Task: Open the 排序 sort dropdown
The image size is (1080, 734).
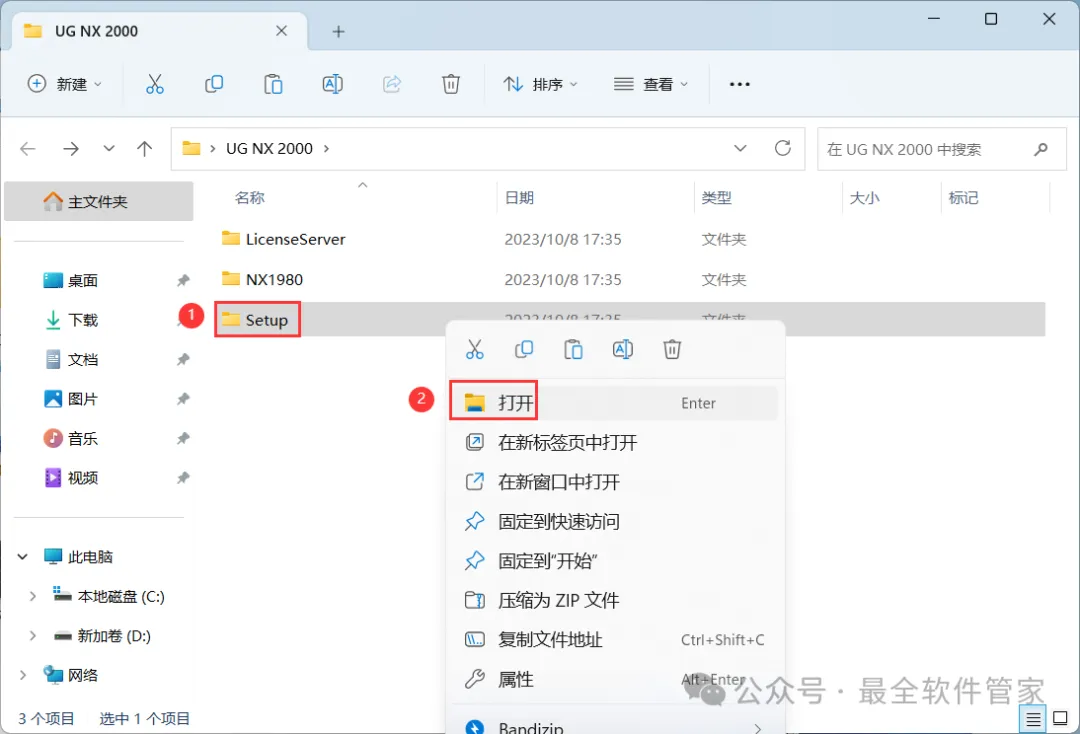Action: pos(540,84)
